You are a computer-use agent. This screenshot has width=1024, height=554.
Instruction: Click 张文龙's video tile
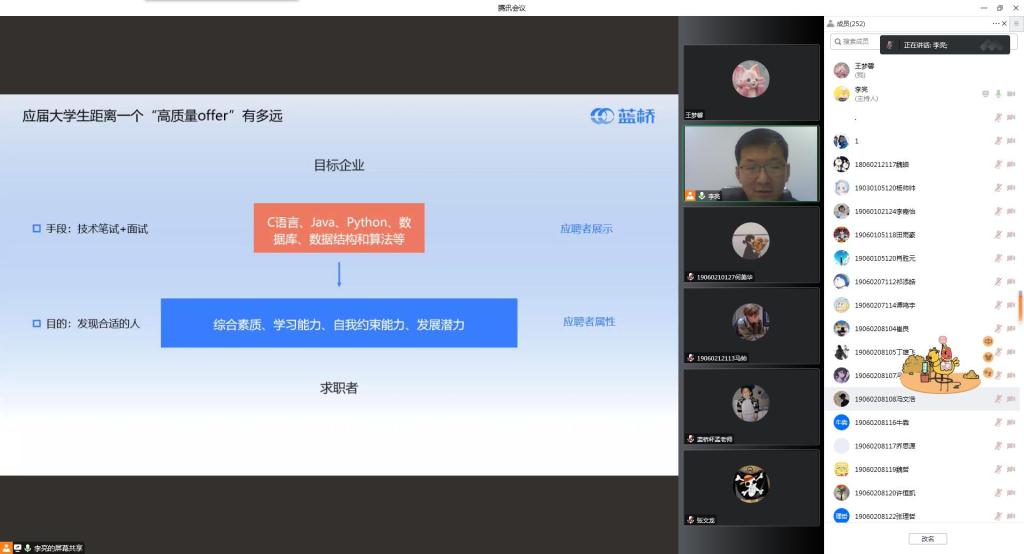pos(750,487)
